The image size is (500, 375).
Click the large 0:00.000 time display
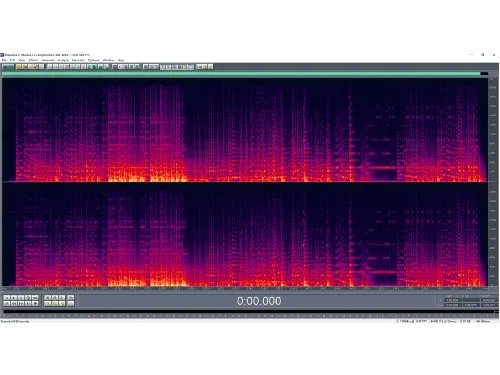click(x=259, y=301)
